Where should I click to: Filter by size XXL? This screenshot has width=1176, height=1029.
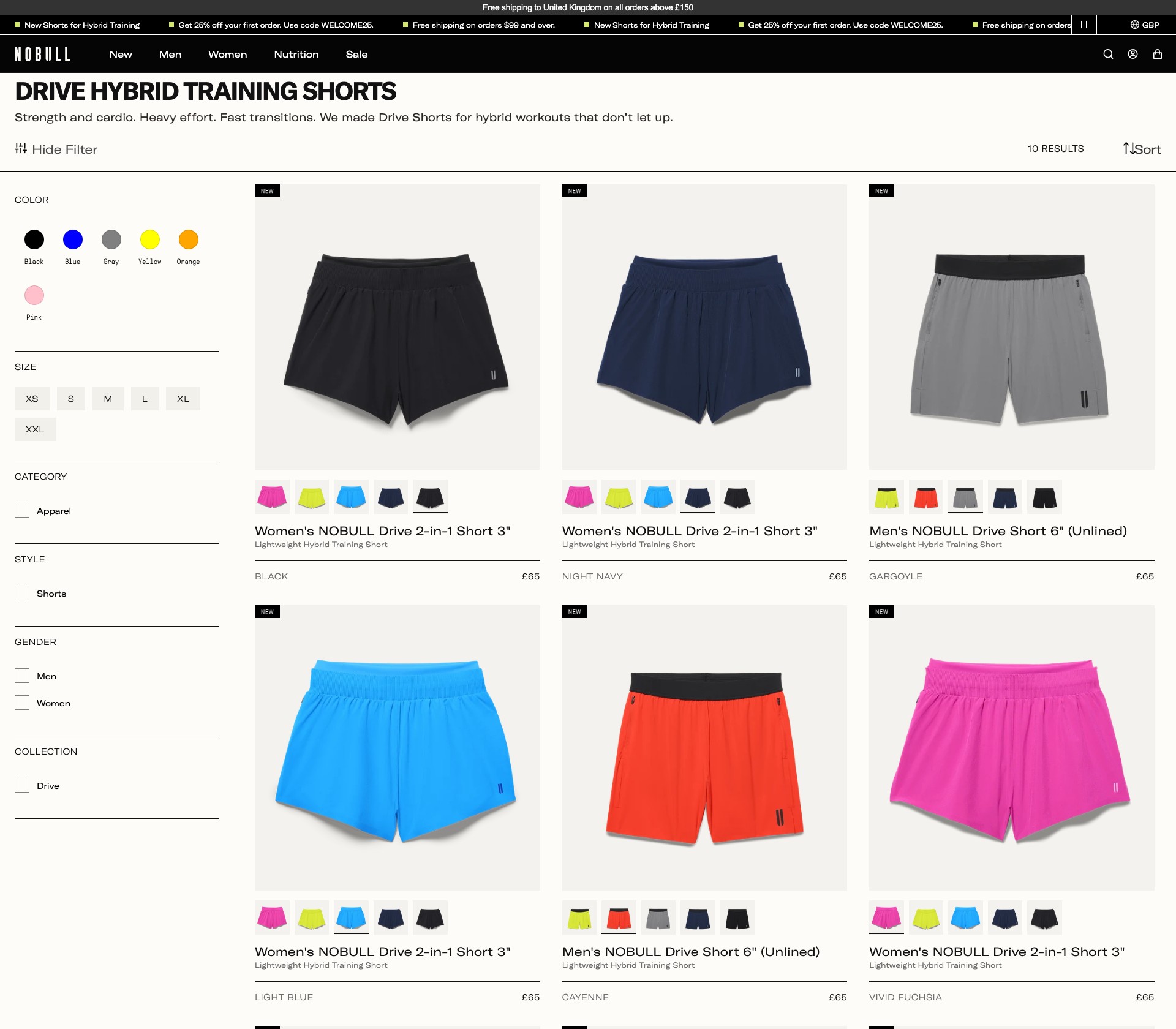pos(35,429)
